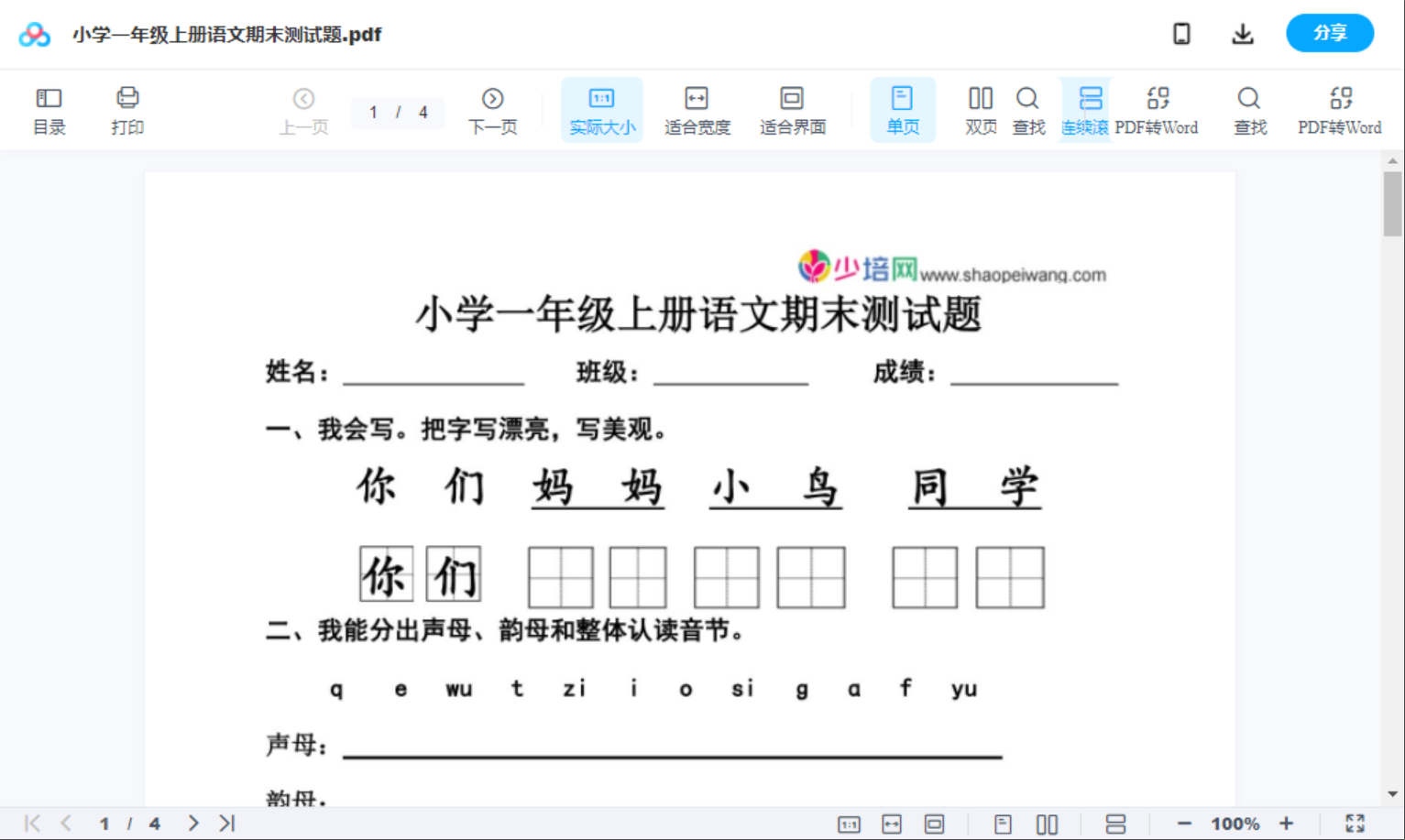Toggle 单页 single-page mode

pos(903,109)
